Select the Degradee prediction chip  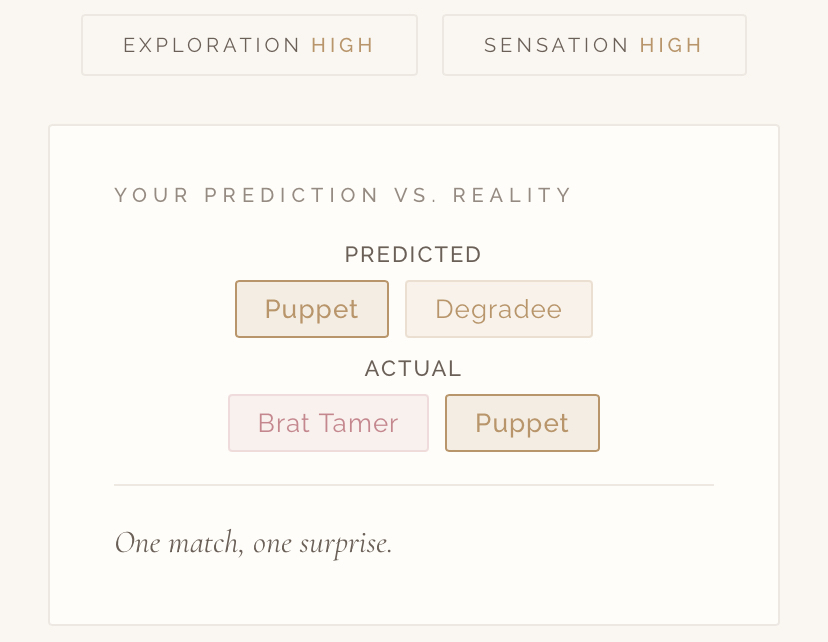(499, 309)
